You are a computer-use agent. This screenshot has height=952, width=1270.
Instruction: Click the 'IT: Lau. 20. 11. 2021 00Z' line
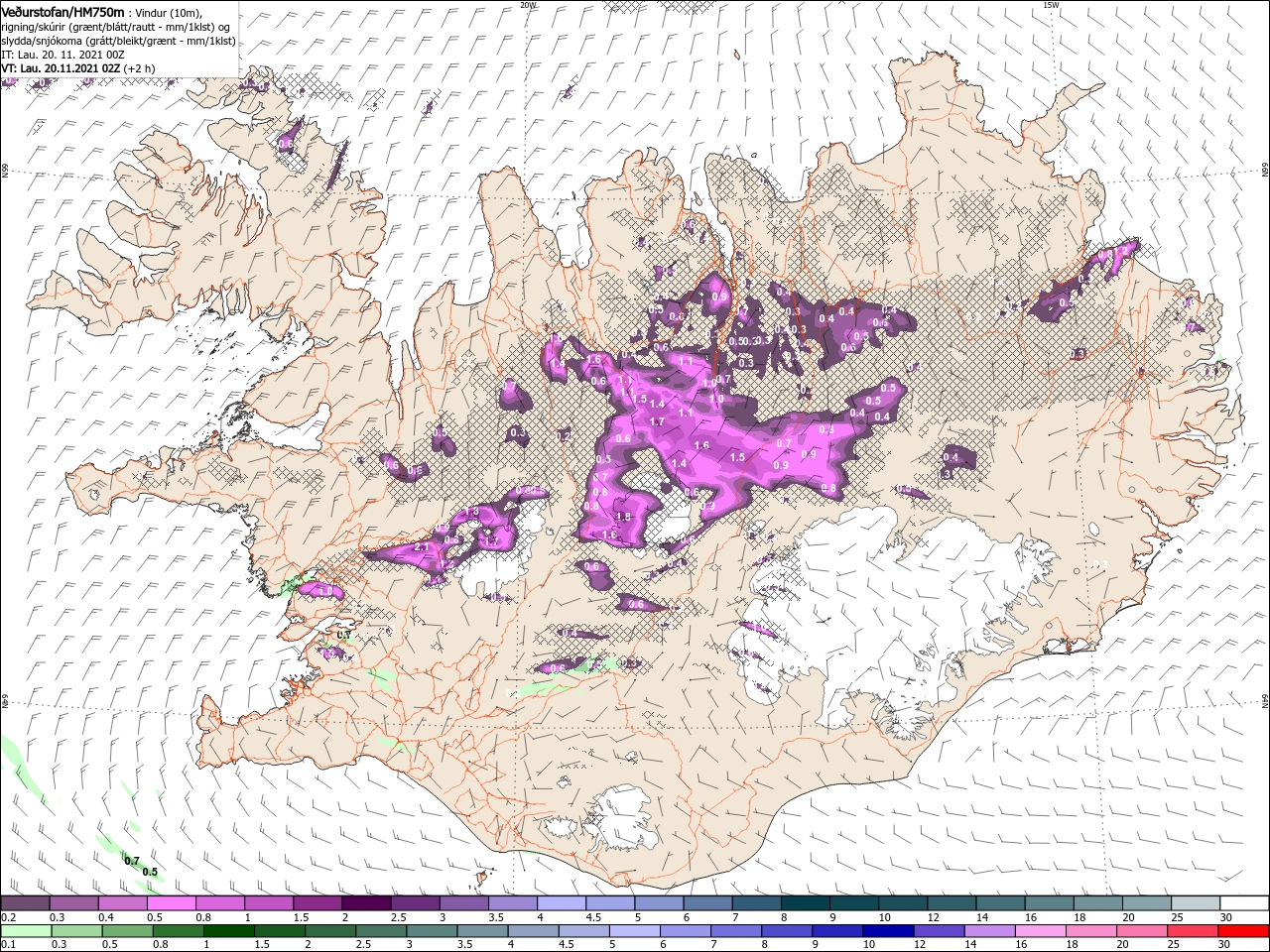click(x=61, y=54)
